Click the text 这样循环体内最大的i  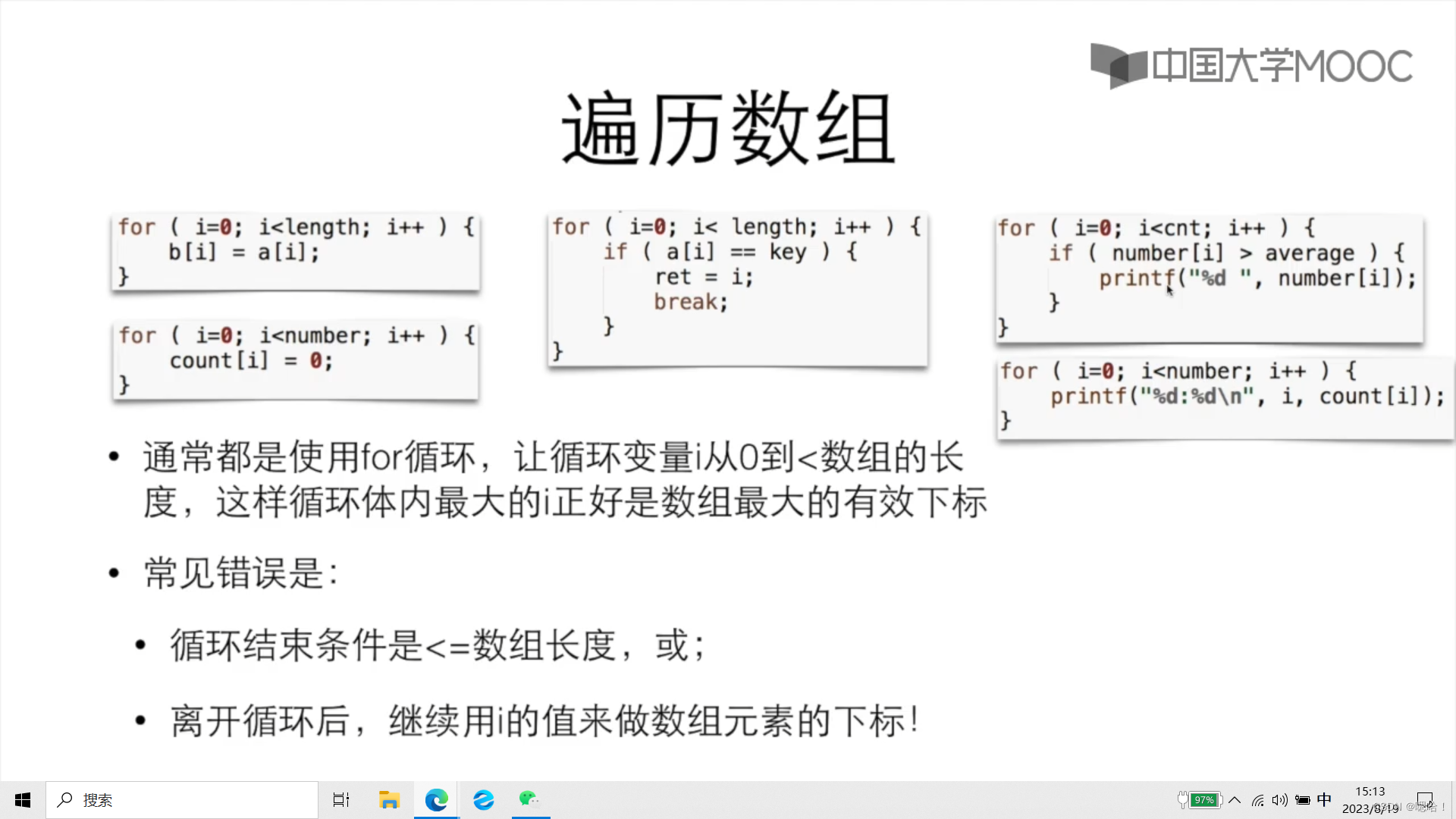383,502
